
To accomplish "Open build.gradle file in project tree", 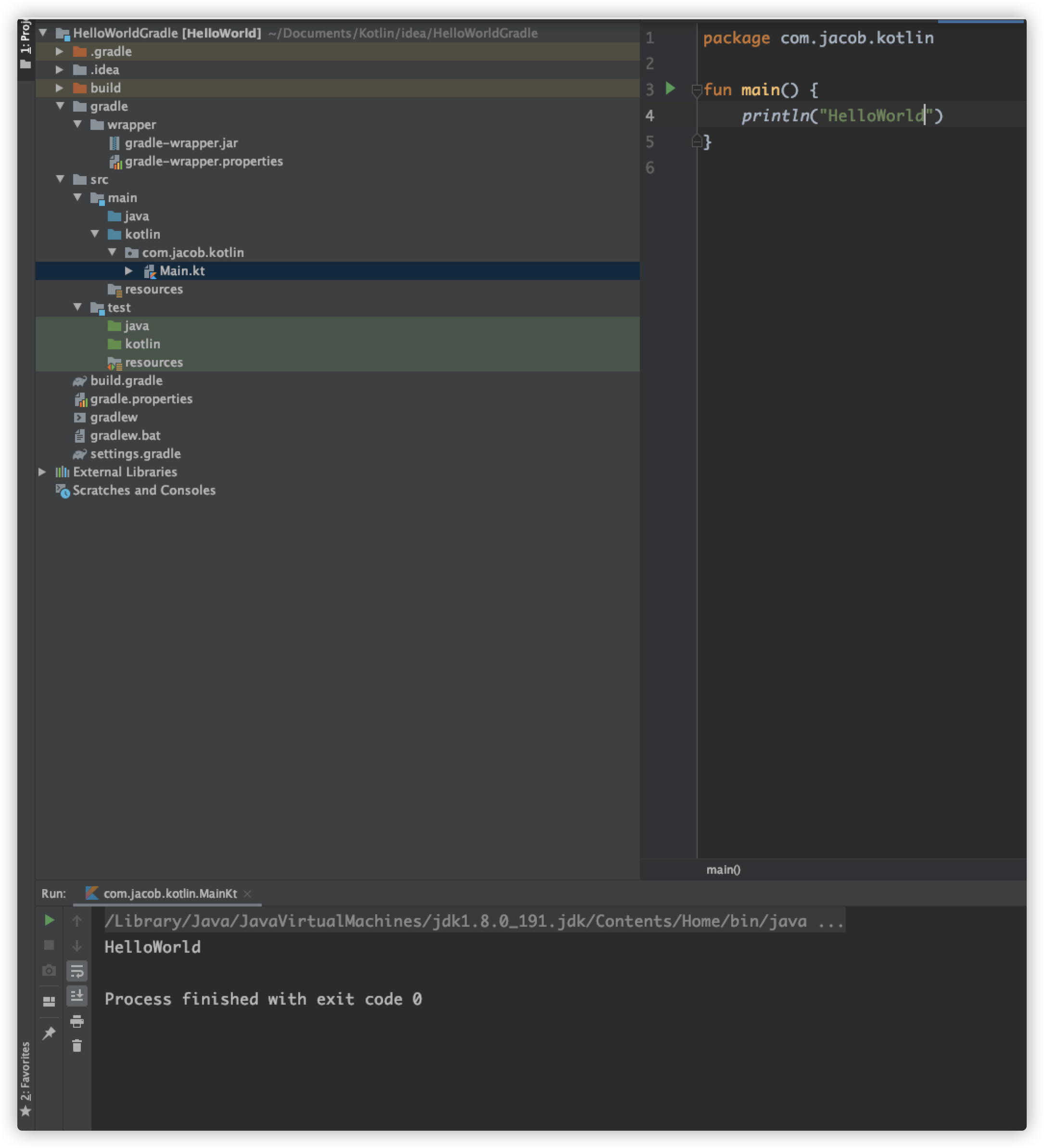I will pyautogui.click(x=126, y=381).
